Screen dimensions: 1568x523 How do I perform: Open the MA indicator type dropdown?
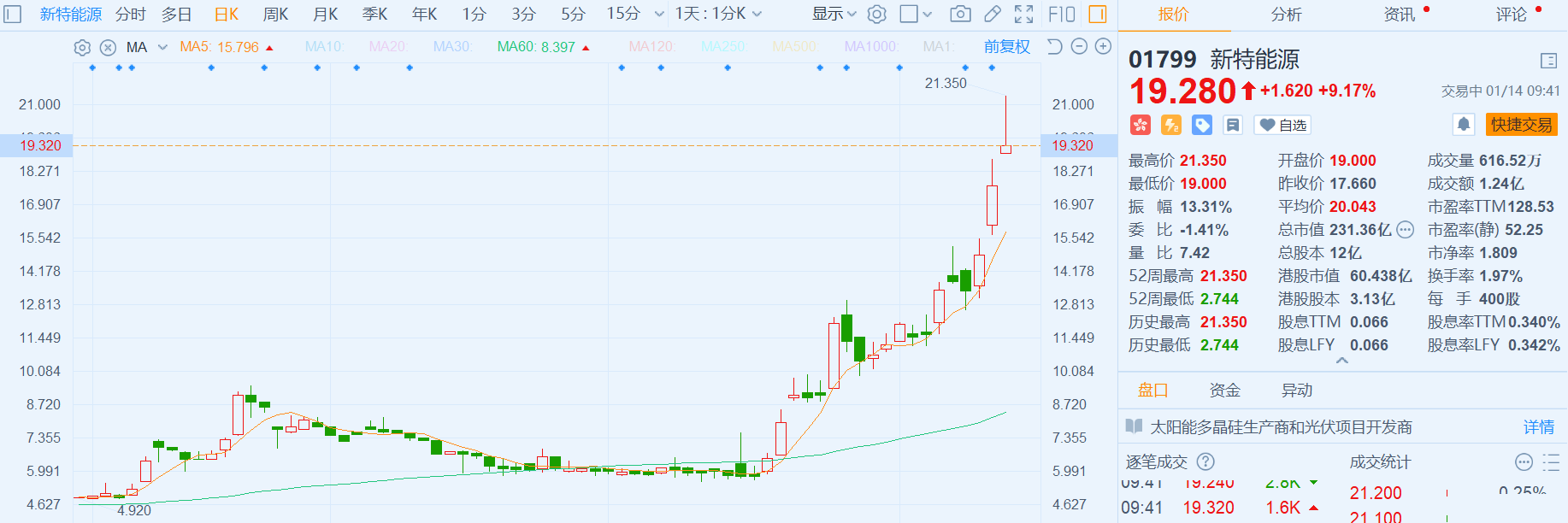tap(147, 47)
